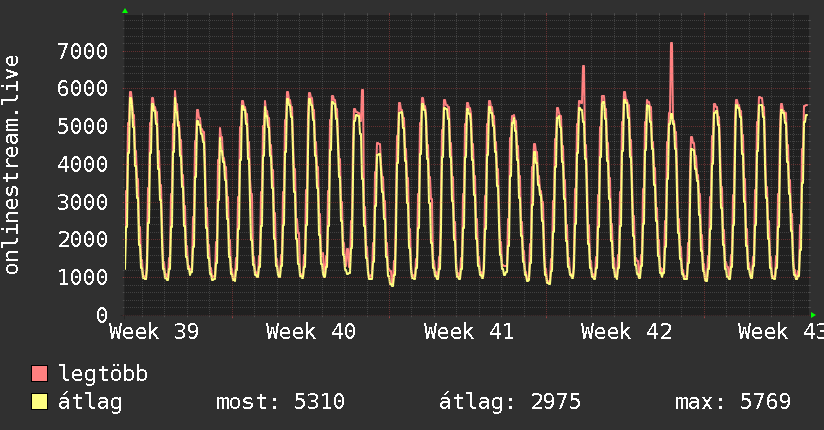The width and height of the screenshot is (824, 430).
Task: Select the átlag legend label beside yellow swatch
Action: click(x=90, y=402)
